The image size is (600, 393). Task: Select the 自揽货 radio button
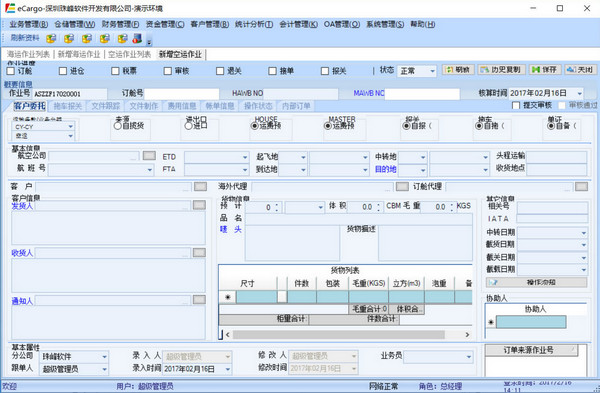click(117, 126)
